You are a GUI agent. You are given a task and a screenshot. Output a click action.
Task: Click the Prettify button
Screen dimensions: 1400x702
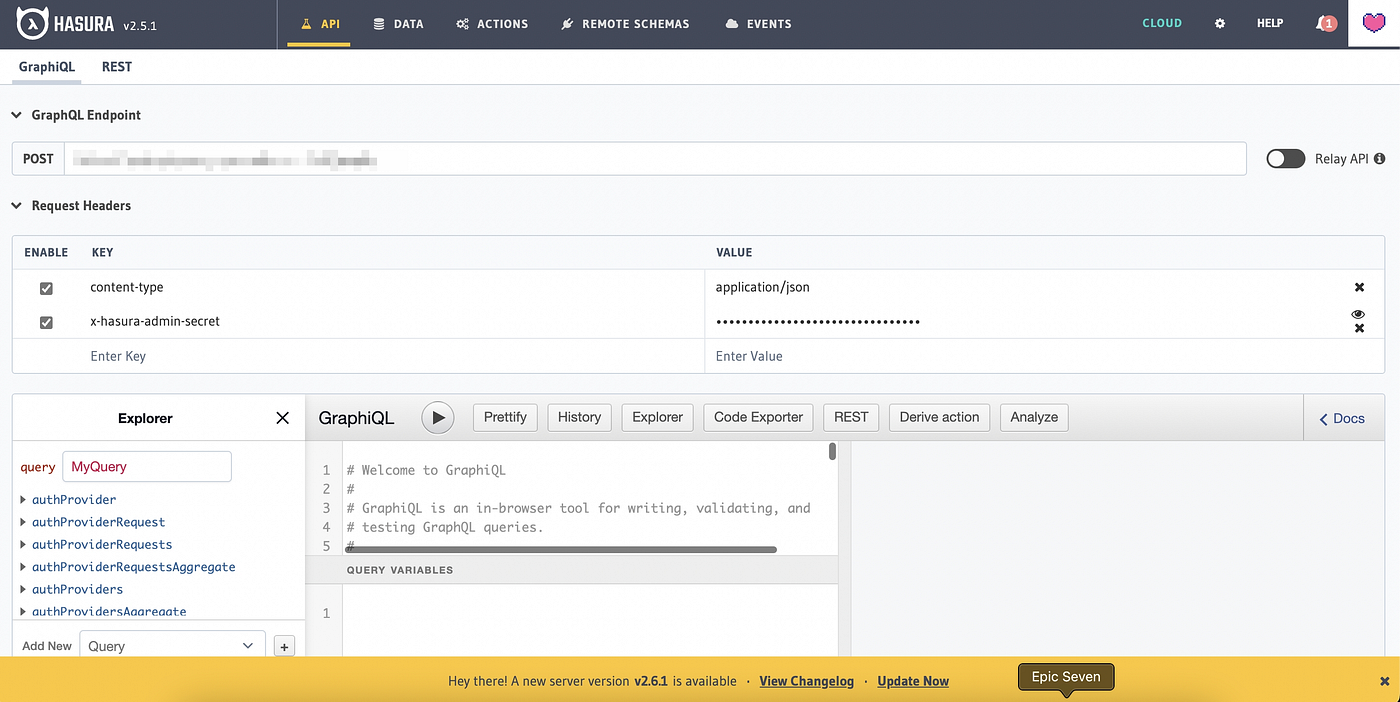coord(505,417)
